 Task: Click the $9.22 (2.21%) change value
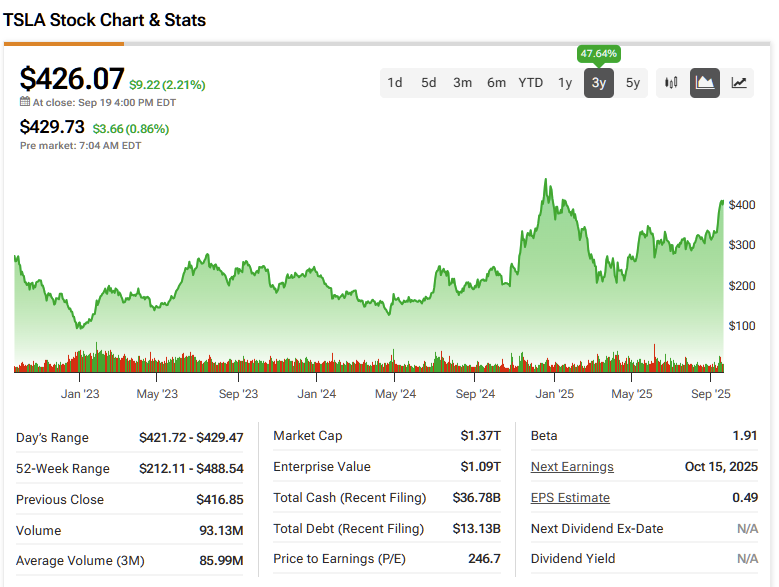point(167,85)
